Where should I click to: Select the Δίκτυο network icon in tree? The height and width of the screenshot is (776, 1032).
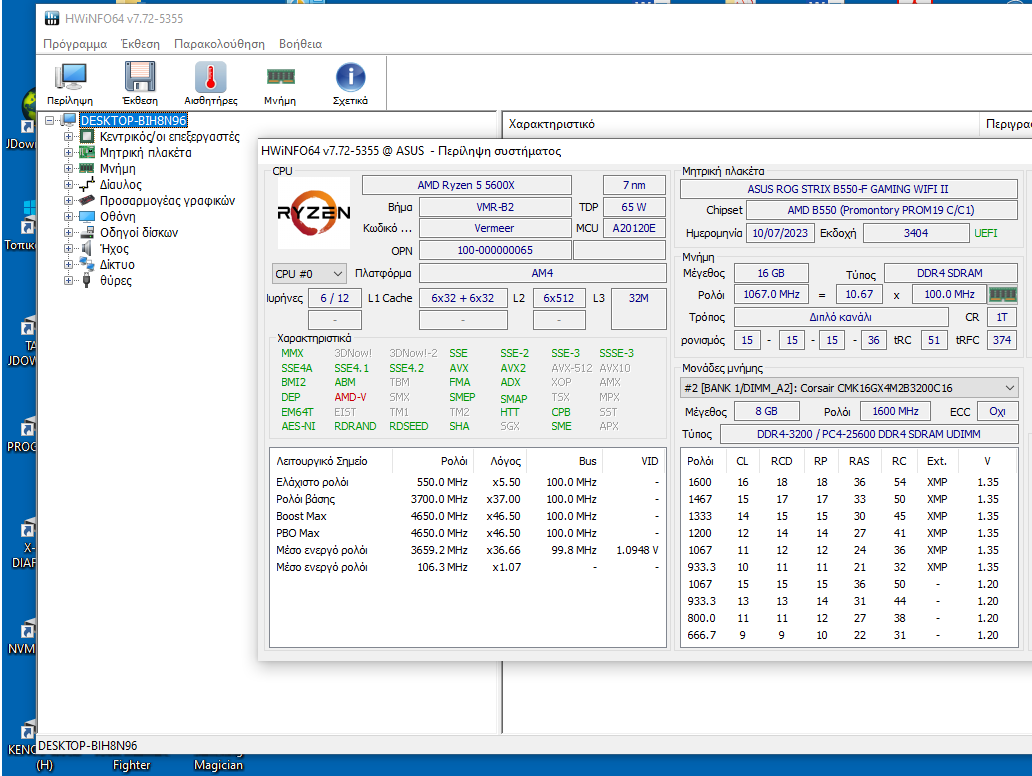(87, 264)
